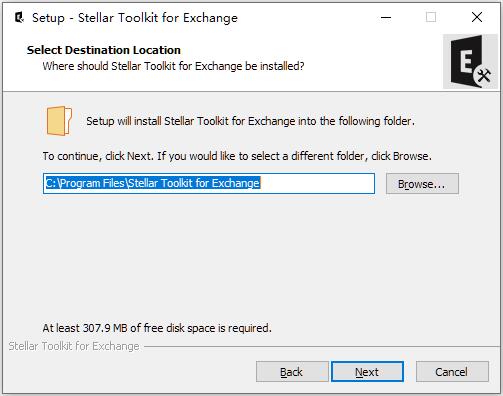This screenshot has height=396, width=503.
Task: Click the Stellar Toolkit Exchange logo icon
Action: (470, 61)
